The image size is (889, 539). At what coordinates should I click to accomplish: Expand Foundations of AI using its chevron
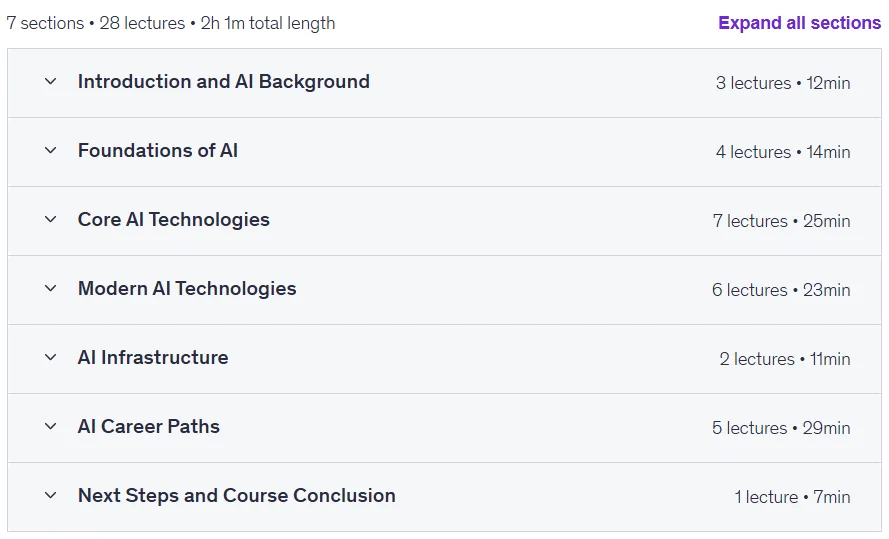[x=50, y=151]
